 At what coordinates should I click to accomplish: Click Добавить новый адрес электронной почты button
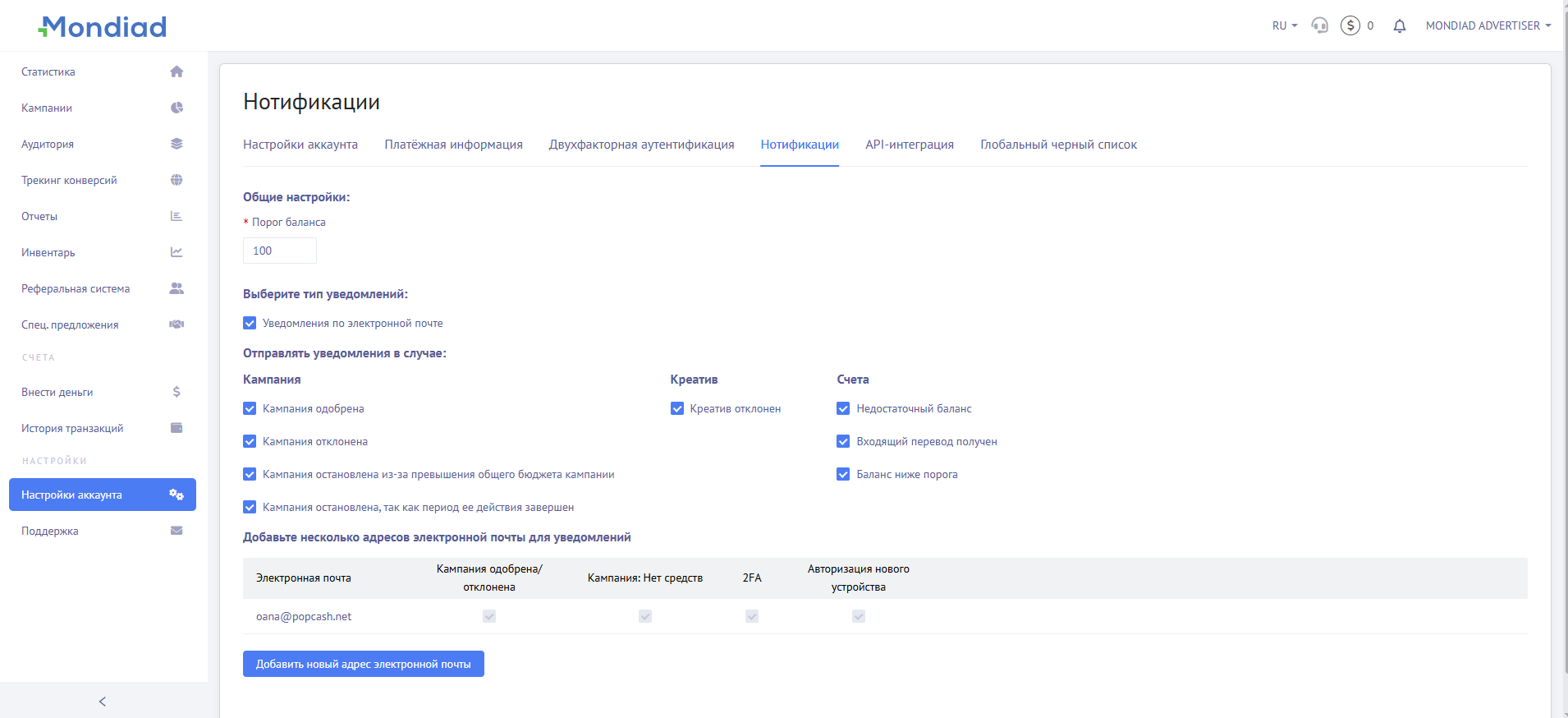click(x=363, y=664)
